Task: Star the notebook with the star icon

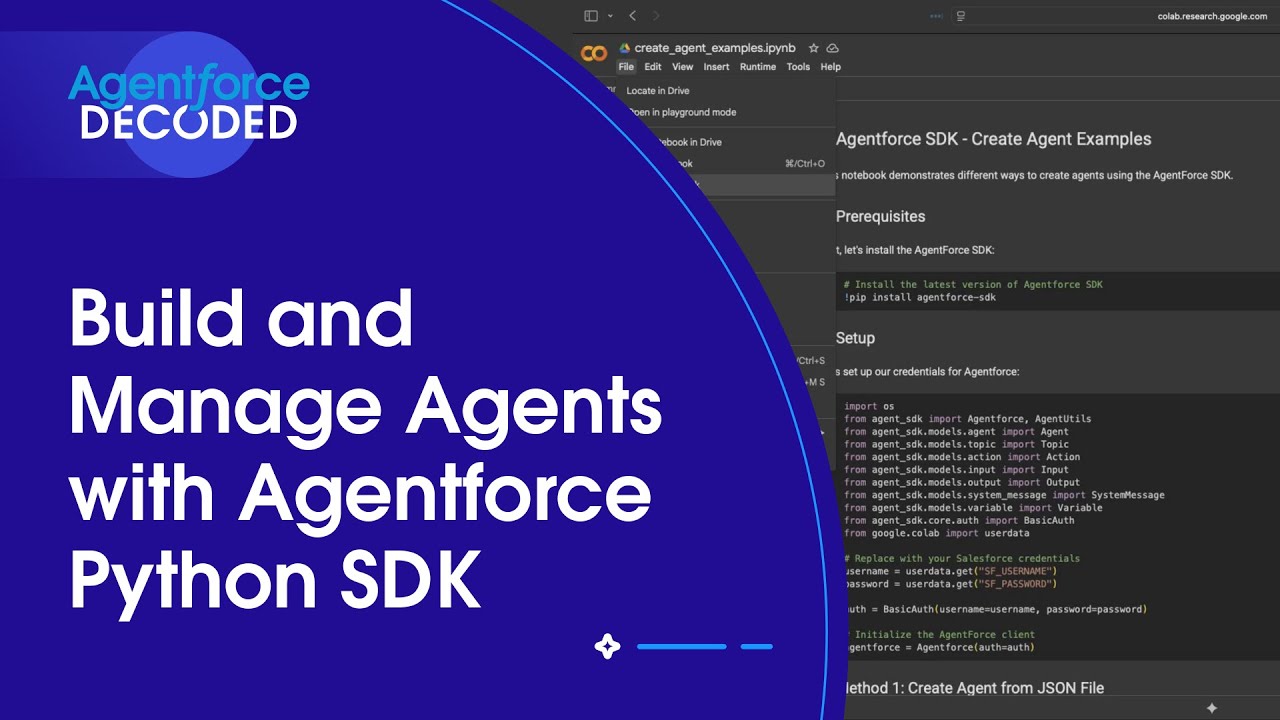Action: [x=814, y=48]
